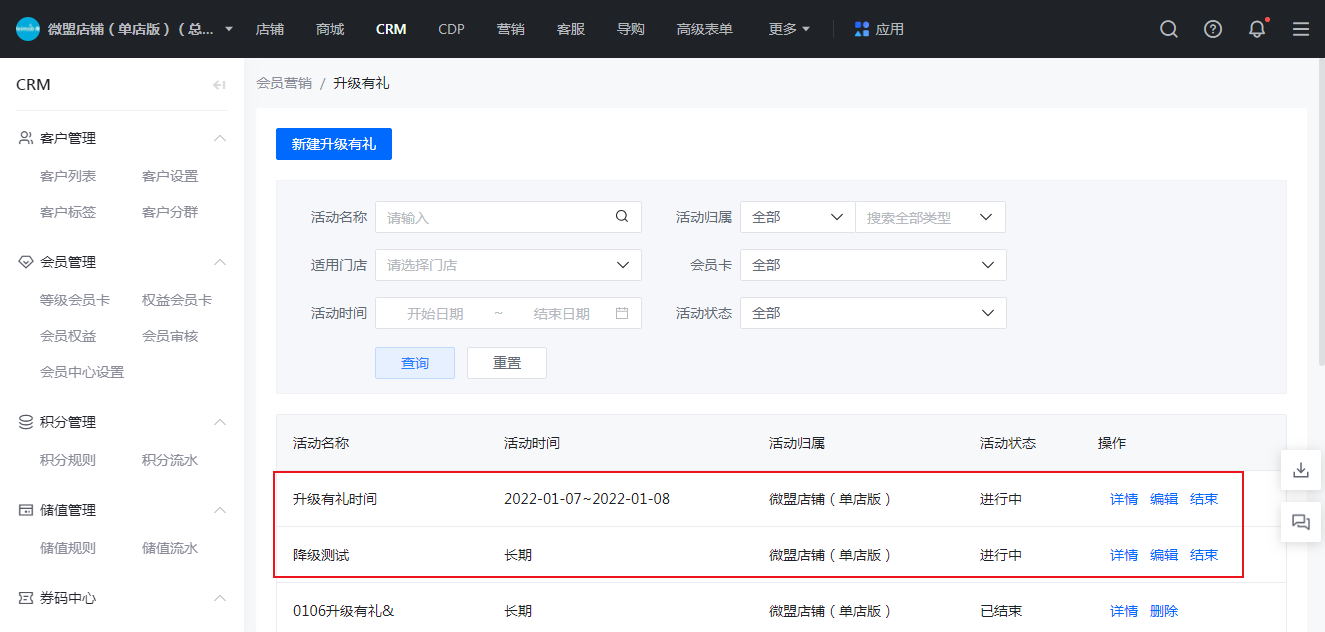Click the 积分管理 coins icon
1325x632 pixels.
click(26, 422)
